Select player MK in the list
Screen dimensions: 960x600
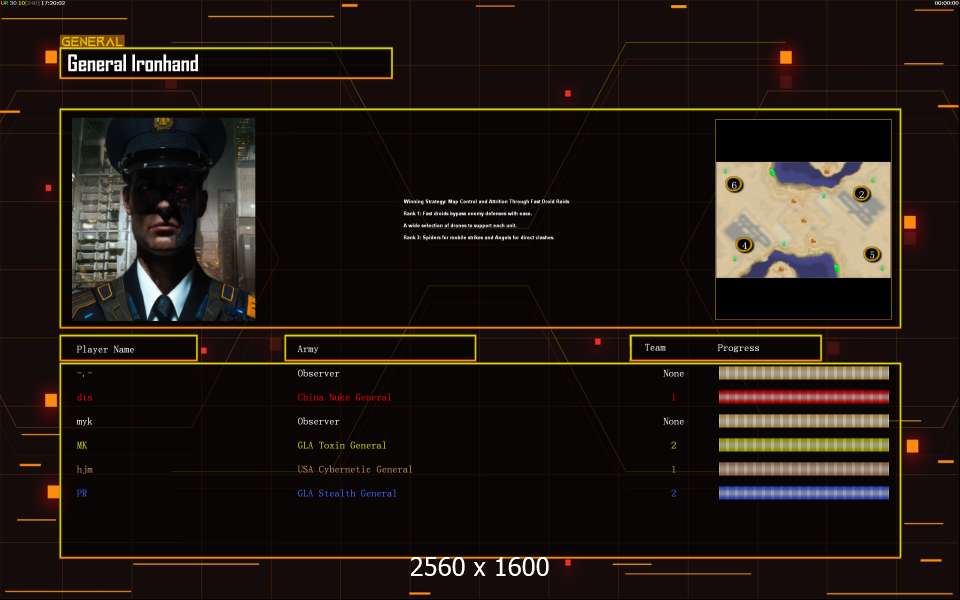click(x=82, y=445)
